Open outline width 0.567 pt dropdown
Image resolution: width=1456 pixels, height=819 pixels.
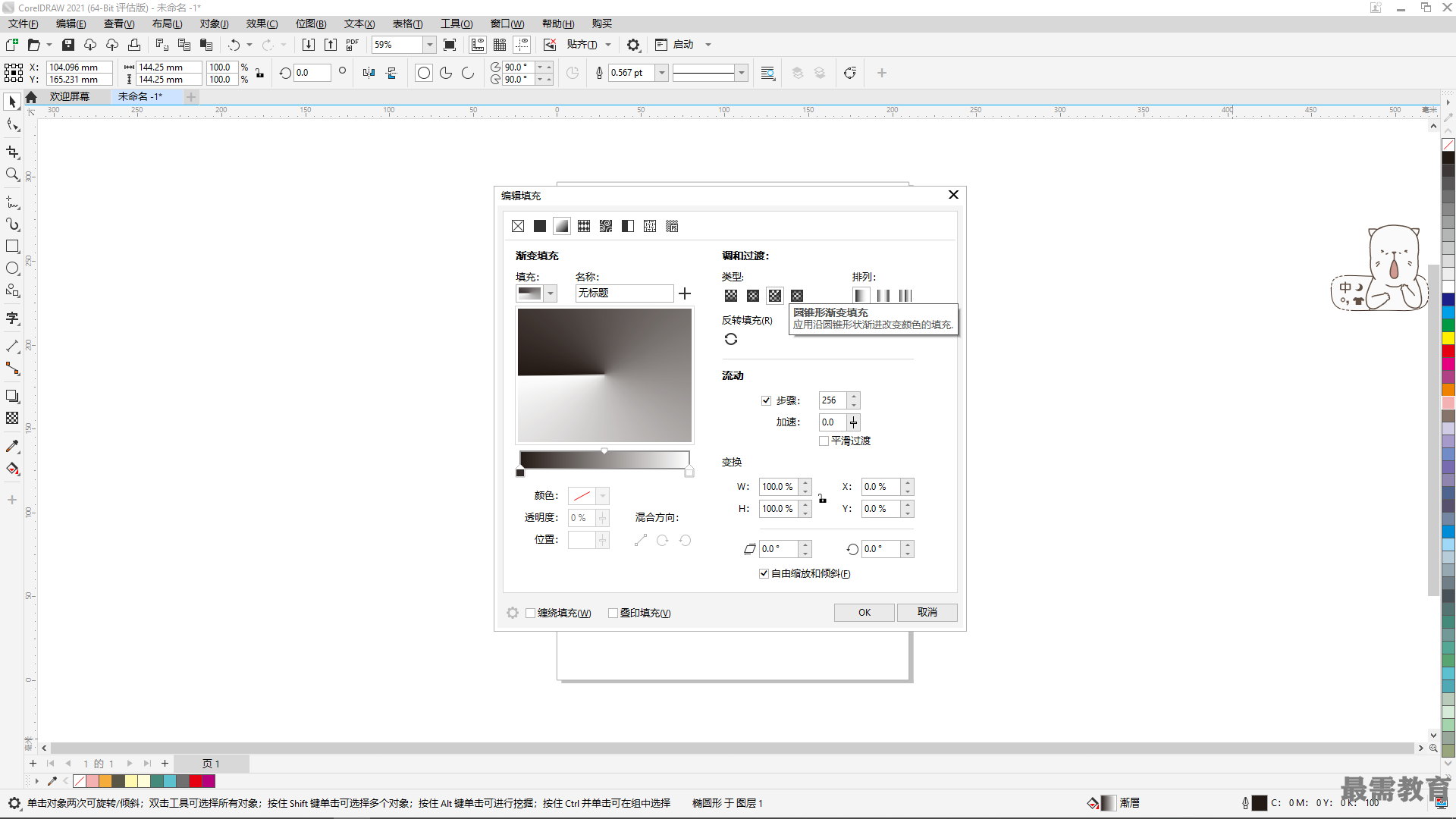[662, 73]
